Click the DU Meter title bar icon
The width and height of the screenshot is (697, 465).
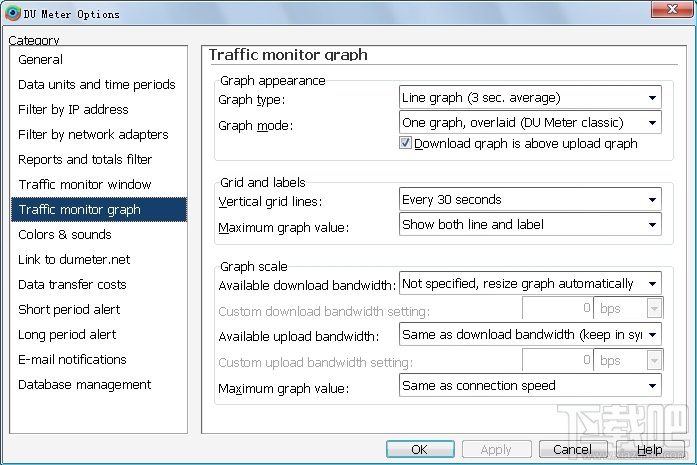pos(12,14)
